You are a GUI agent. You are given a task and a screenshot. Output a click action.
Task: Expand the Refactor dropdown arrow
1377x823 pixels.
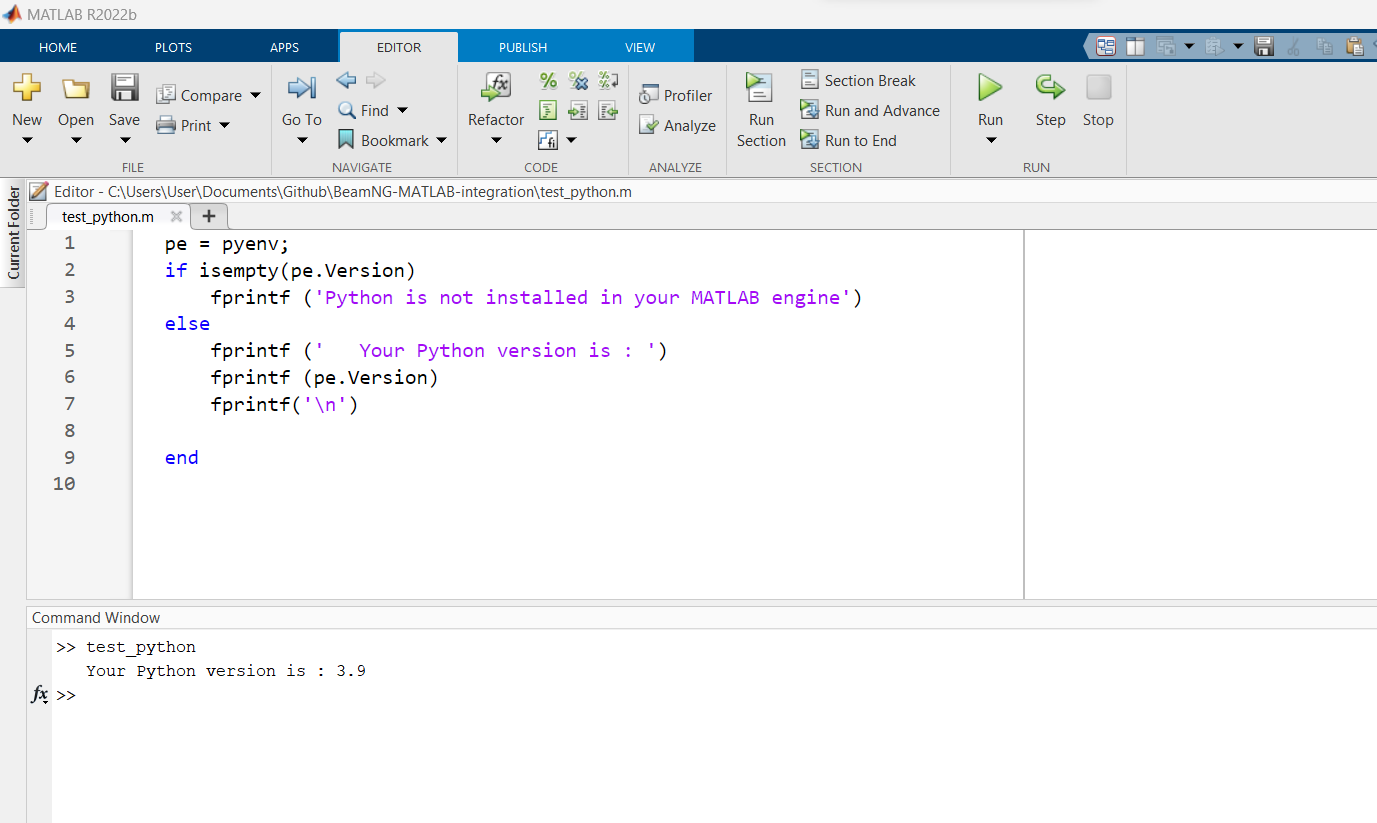click(496, 140)
